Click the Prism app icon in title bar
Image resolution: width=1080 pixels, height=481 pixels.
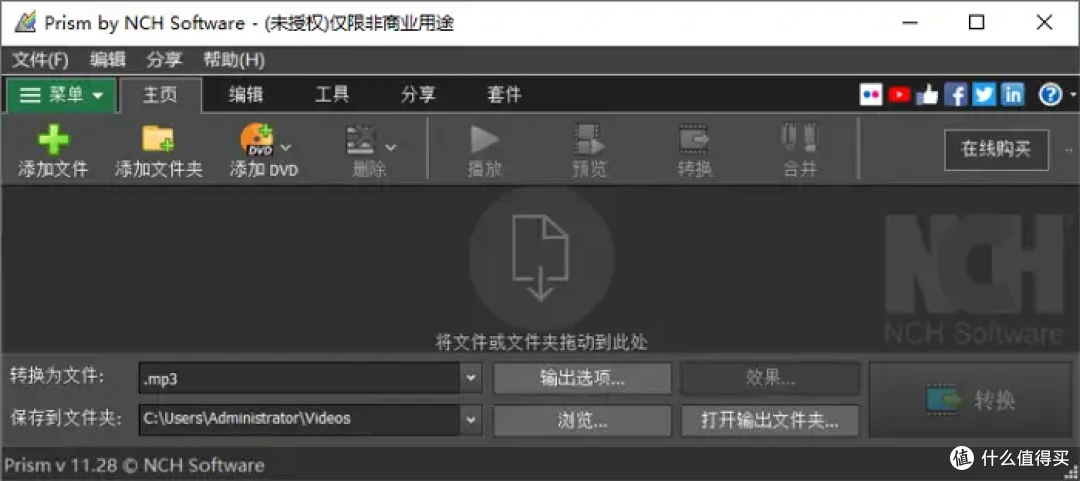[24, 23]
